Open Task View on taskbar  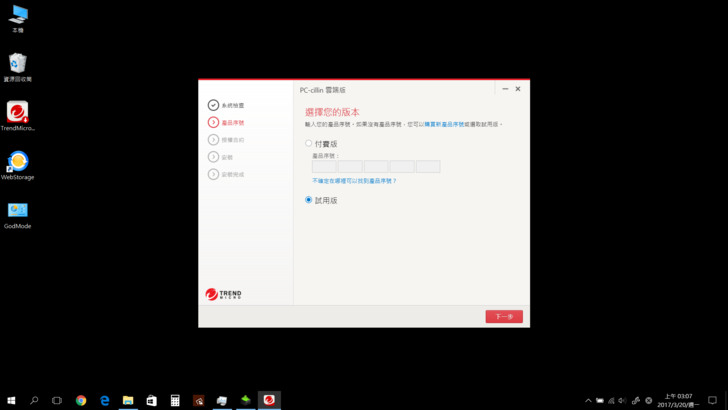click(x=57, y=400)
